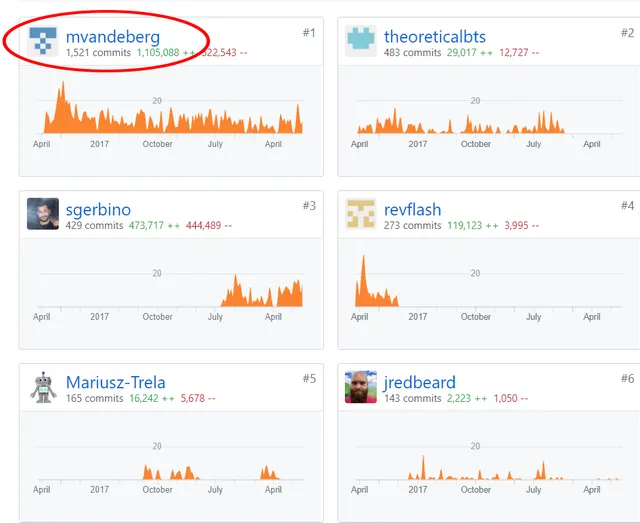Click the #6 rank label

(627, 378)
